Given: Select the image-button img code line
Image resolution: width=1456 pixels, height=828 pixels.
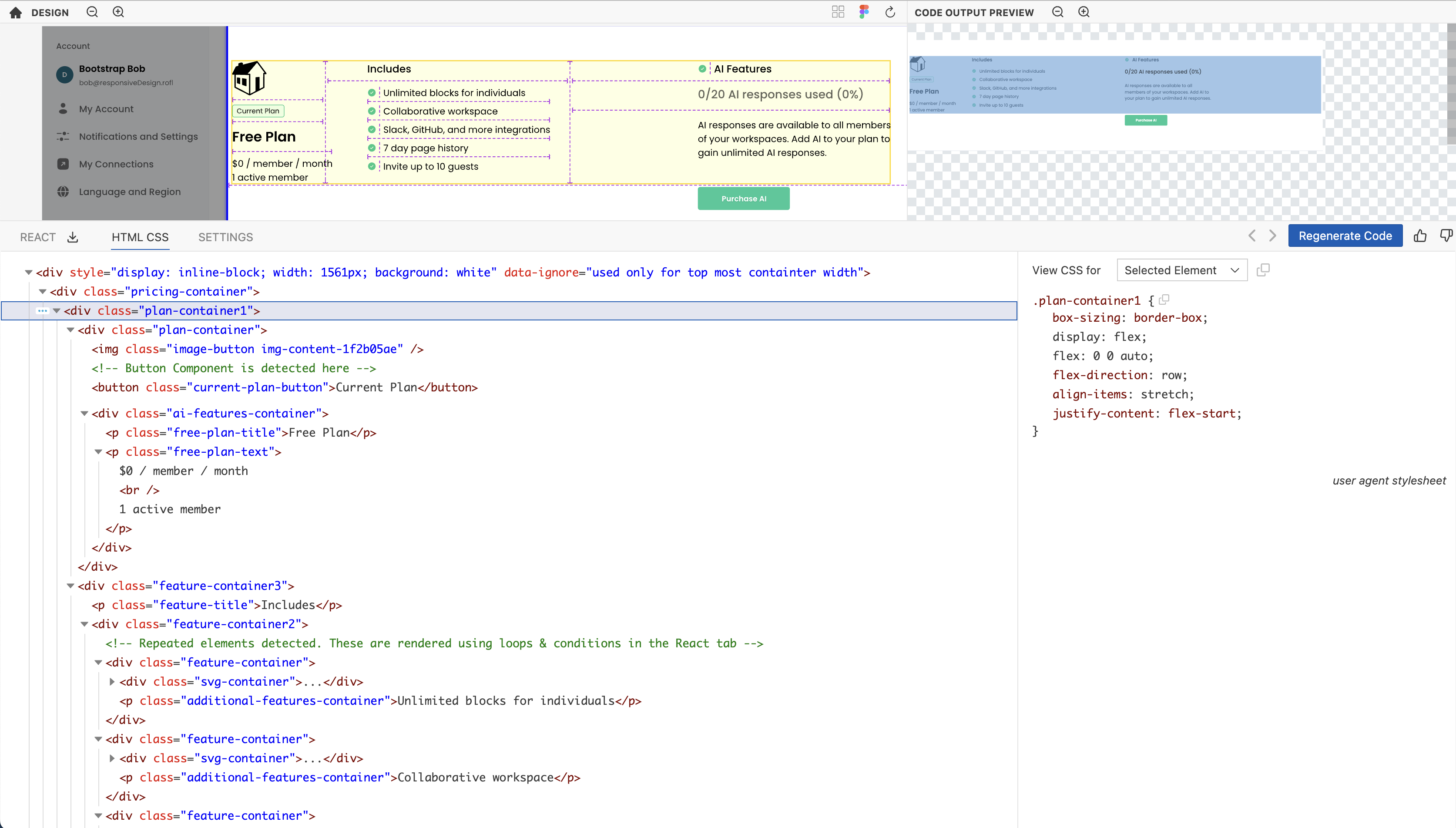Looking at the screenshot, I should [258, 349].
